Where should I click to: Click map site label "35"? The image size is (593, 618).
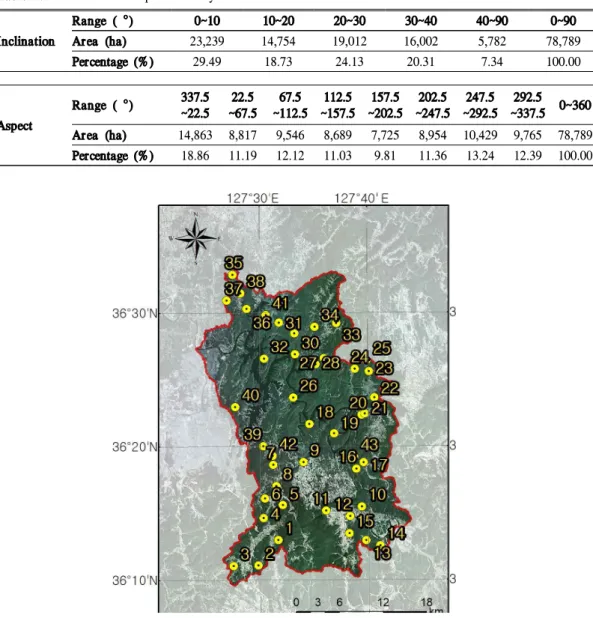tap(234, 263)
